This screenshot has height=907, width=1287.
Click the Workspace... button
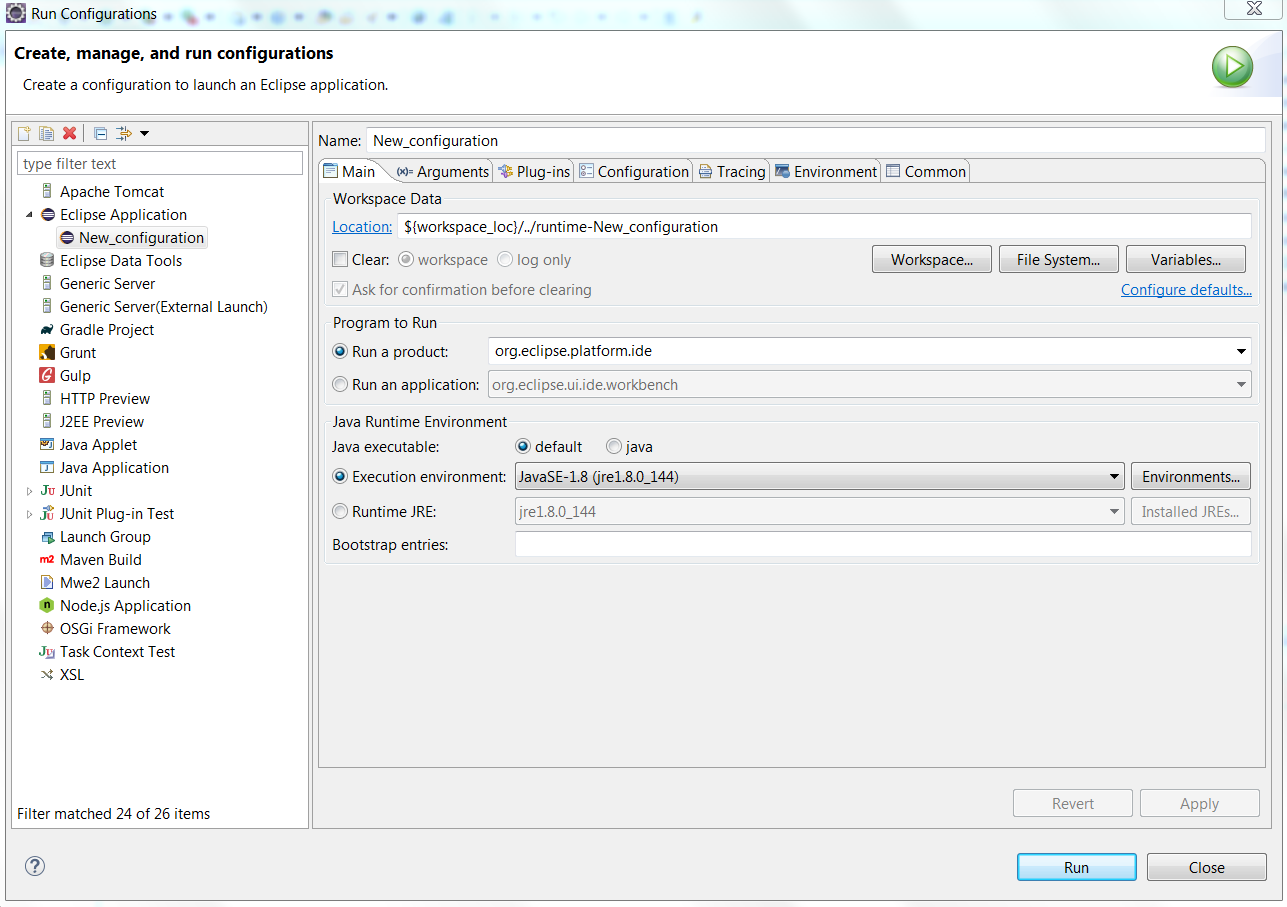[932, 259]
